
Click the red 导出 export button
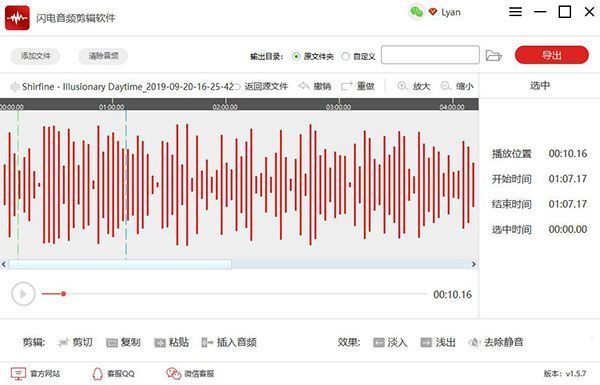click(x=551, y=55)
